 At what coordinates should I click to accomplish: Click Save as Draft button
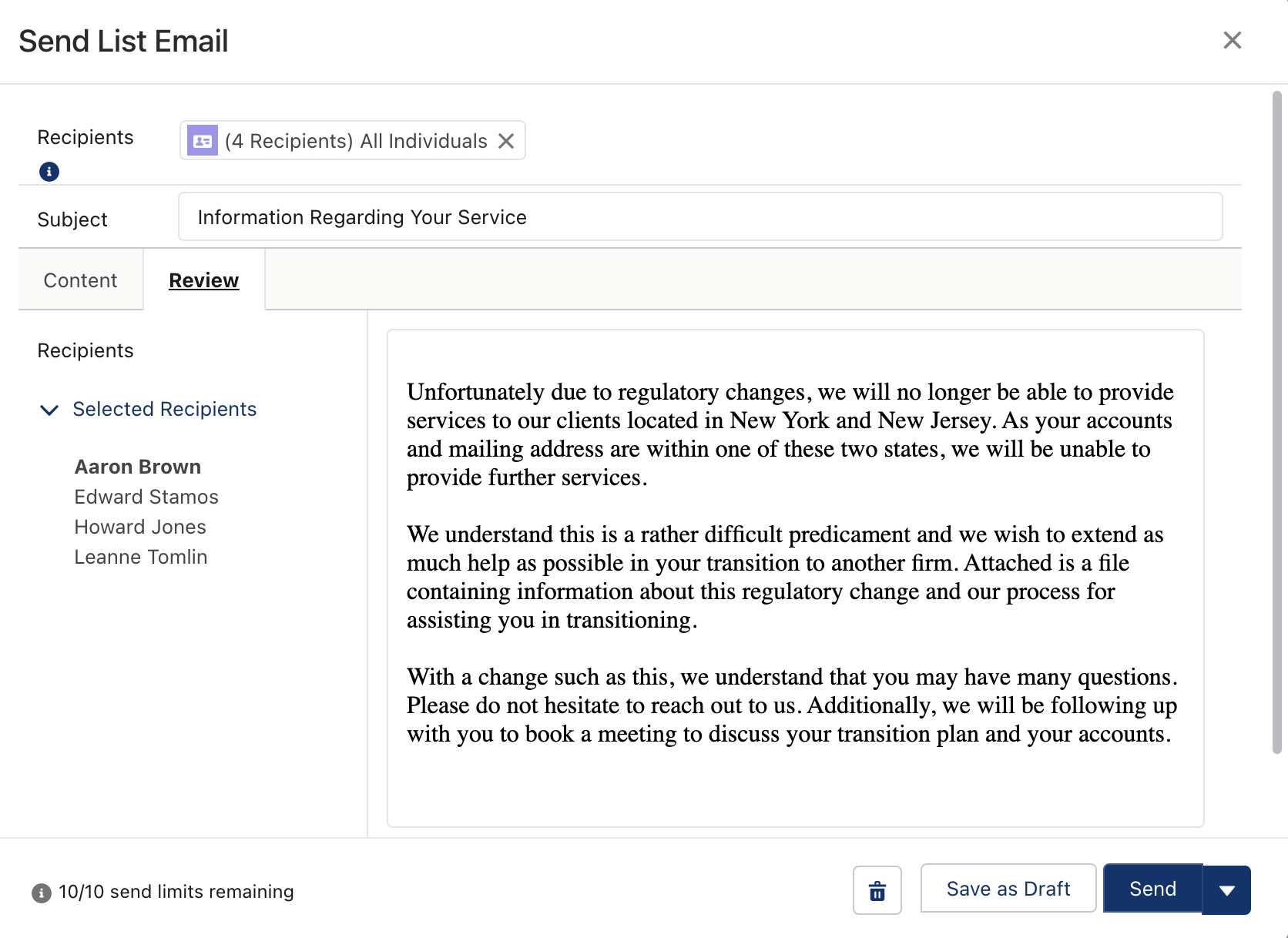click(1008, 889)
